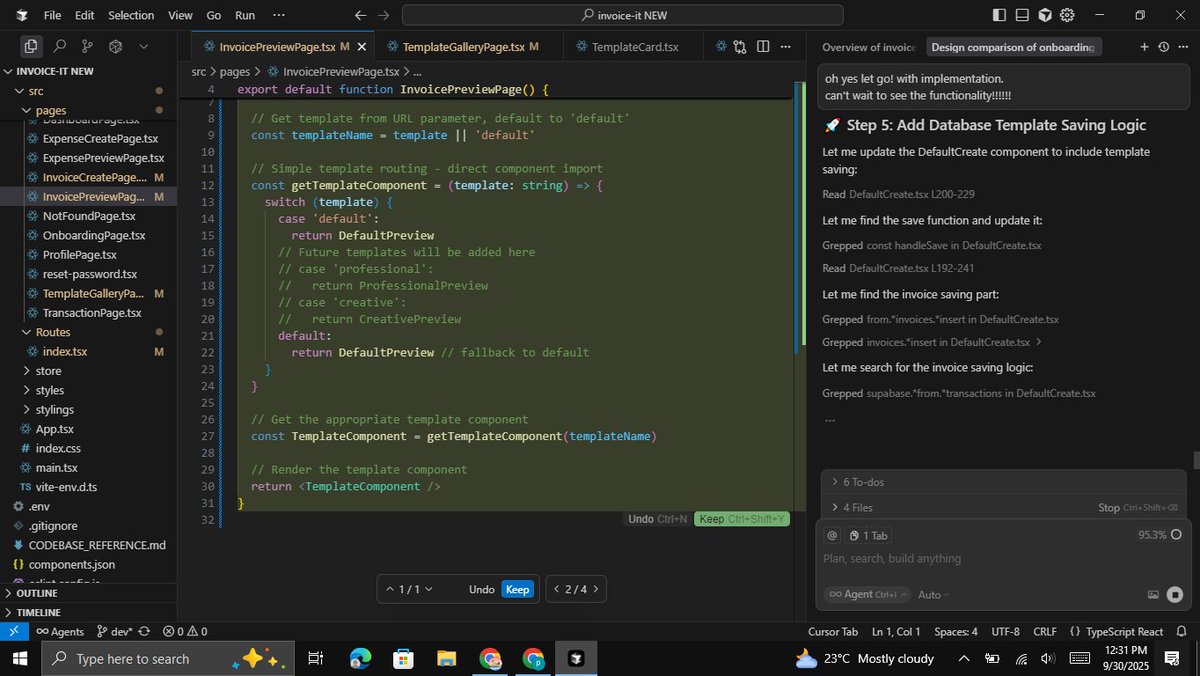Expand the store folder
The image size is (1200, 676).
(x=88, y=371)
